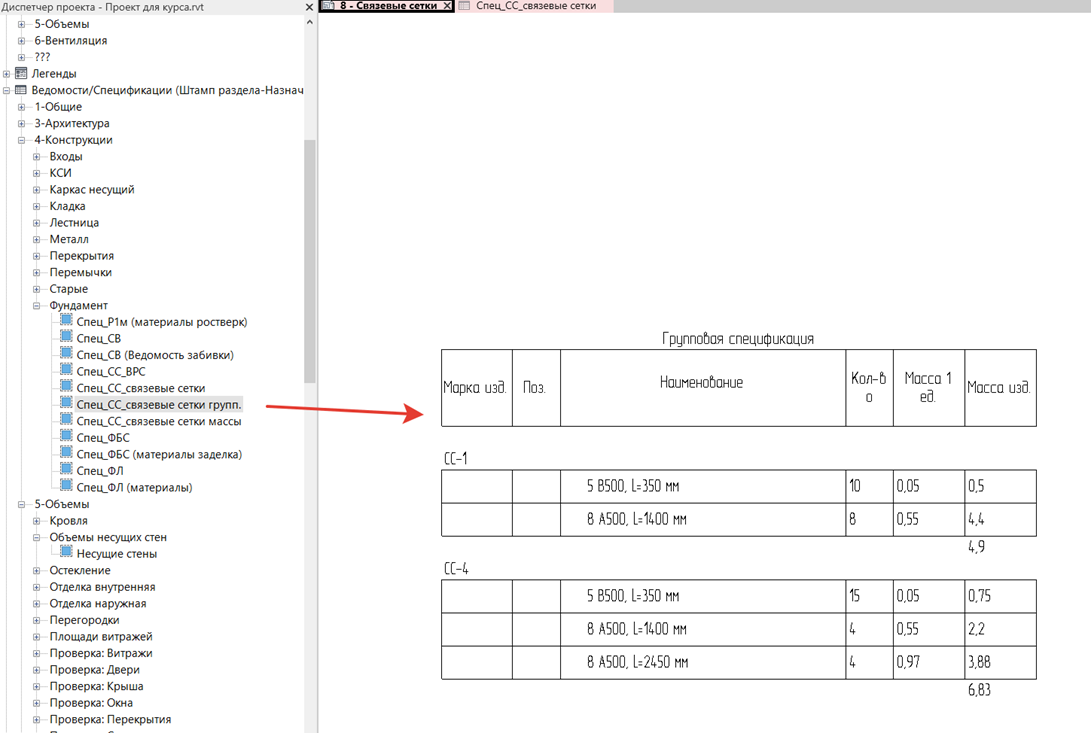Viewport: 1091px width, 733px height.
Task: Expand the 5-Объемы views node at top
Action: pyautogui.click(x=21, y=24)
